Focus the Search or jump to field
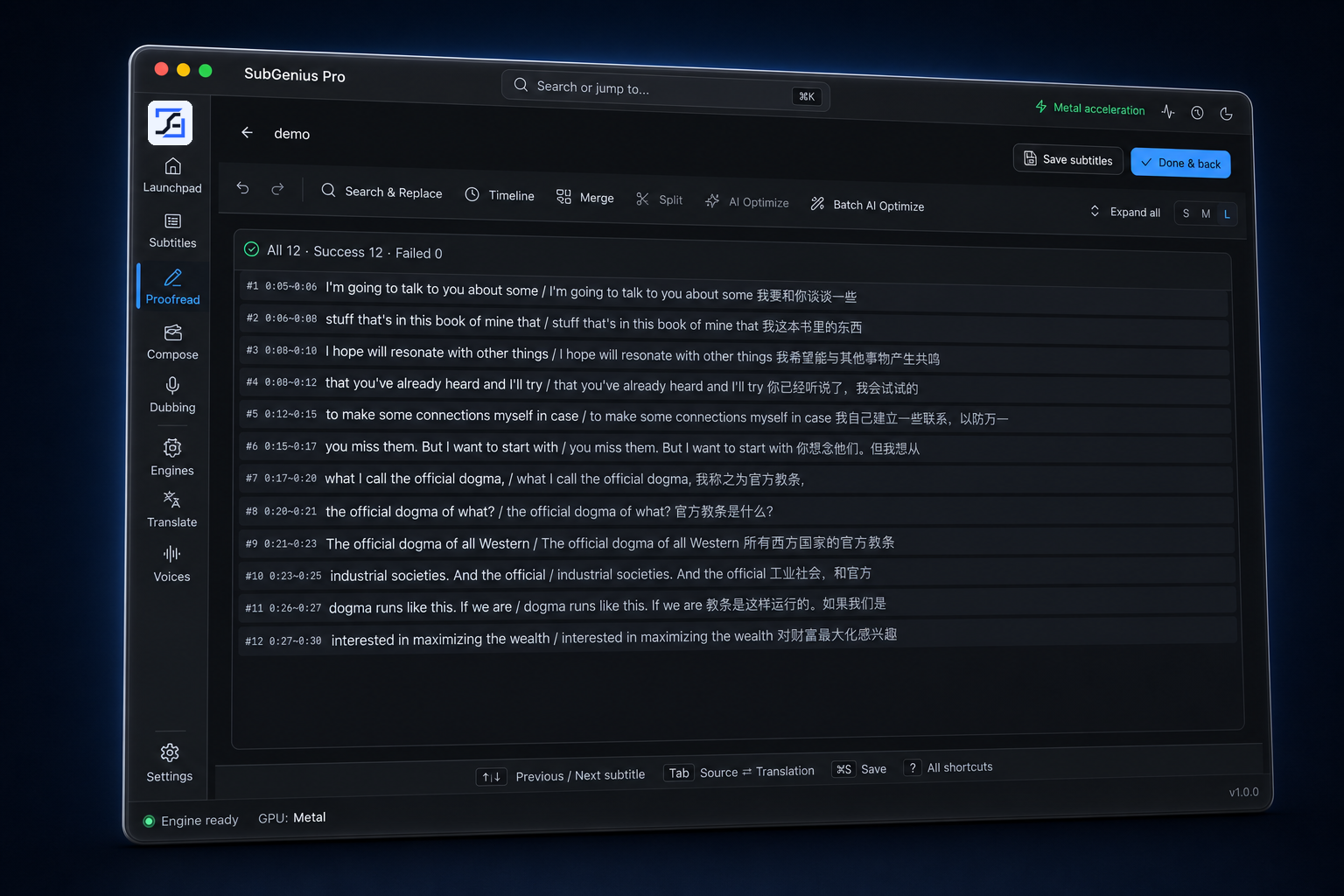This screenshot has height=896, width=1344. click(666, 90)
